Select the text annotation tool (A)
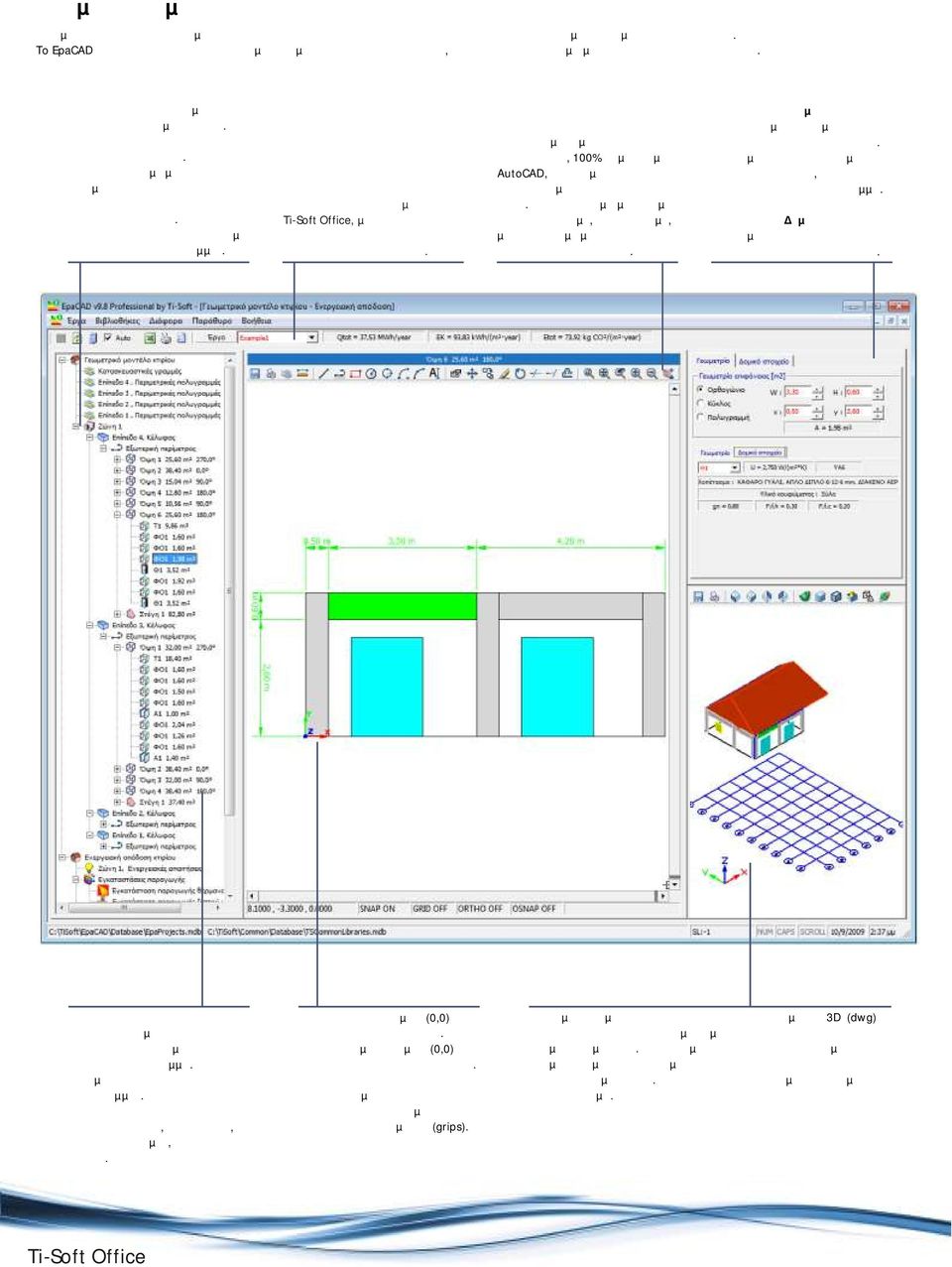952x1267 pixels. (433, 373)
